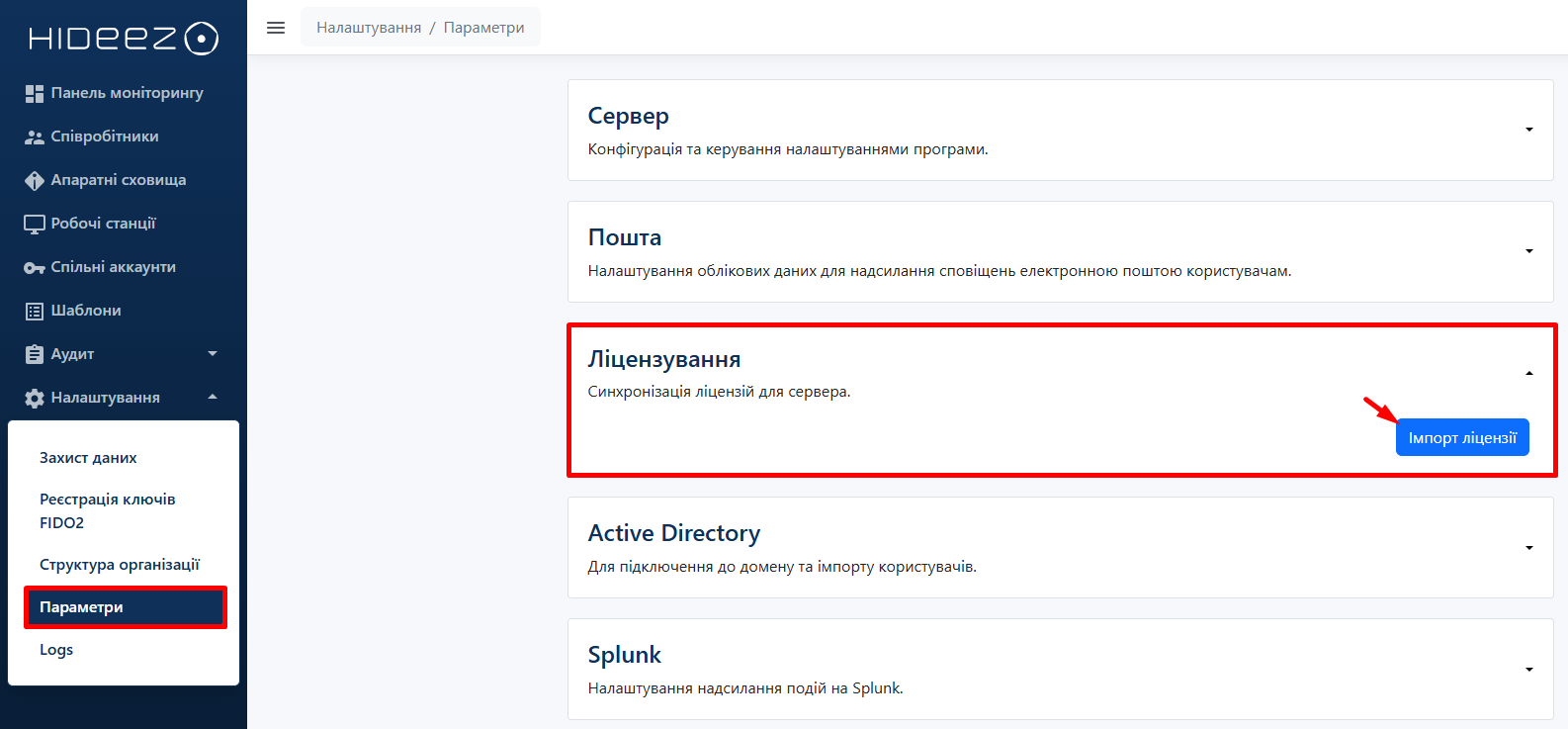Click the people icon for Співробітники
This screenshot has height=729, width=1568.
pos(35,137)
